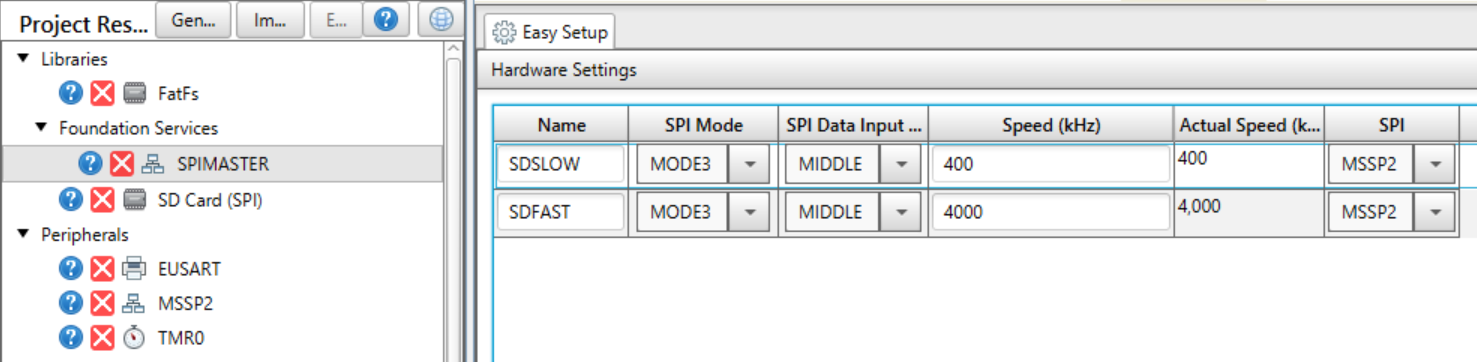Click the globe icon button
Screen dimensions: 1477x362
441,20
